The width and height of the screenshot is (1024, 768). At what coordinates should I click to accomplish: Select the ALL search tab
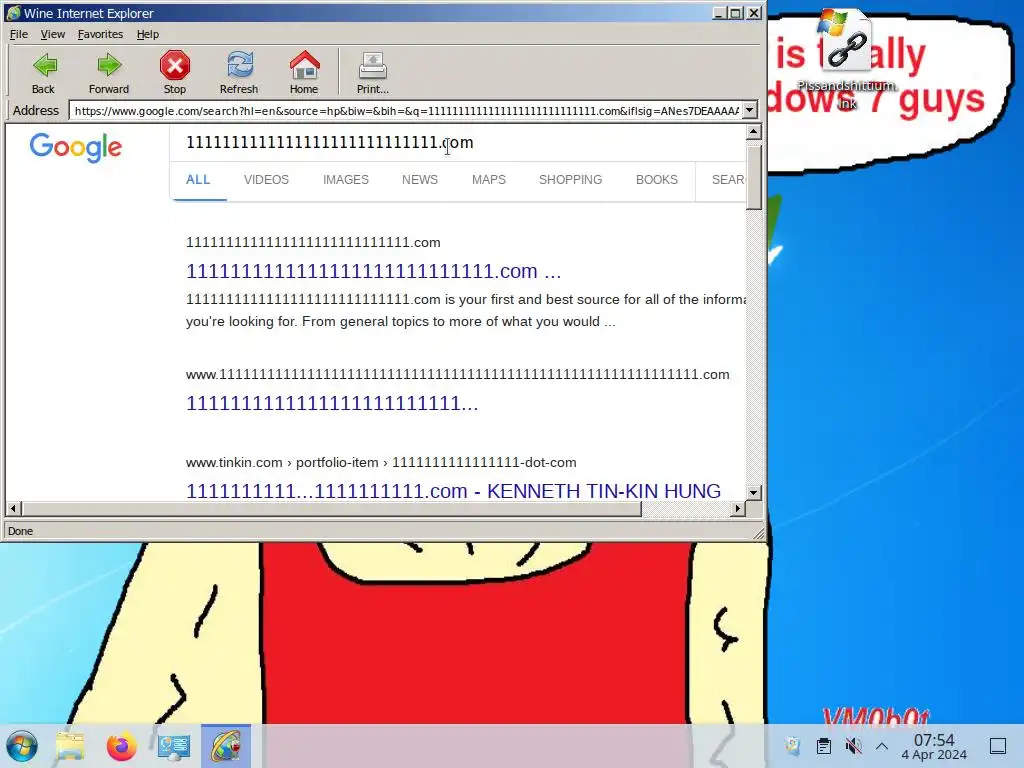coord(198,180)
